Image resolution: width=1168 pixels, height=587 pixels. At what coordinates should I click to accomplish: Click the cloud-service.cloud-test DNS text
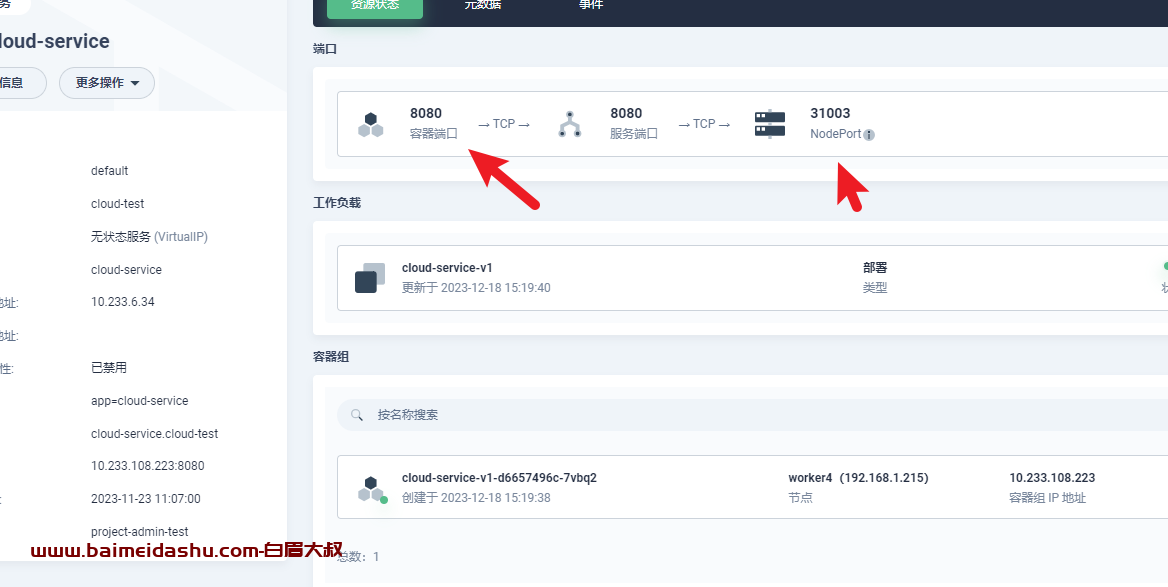click(154, 434)
